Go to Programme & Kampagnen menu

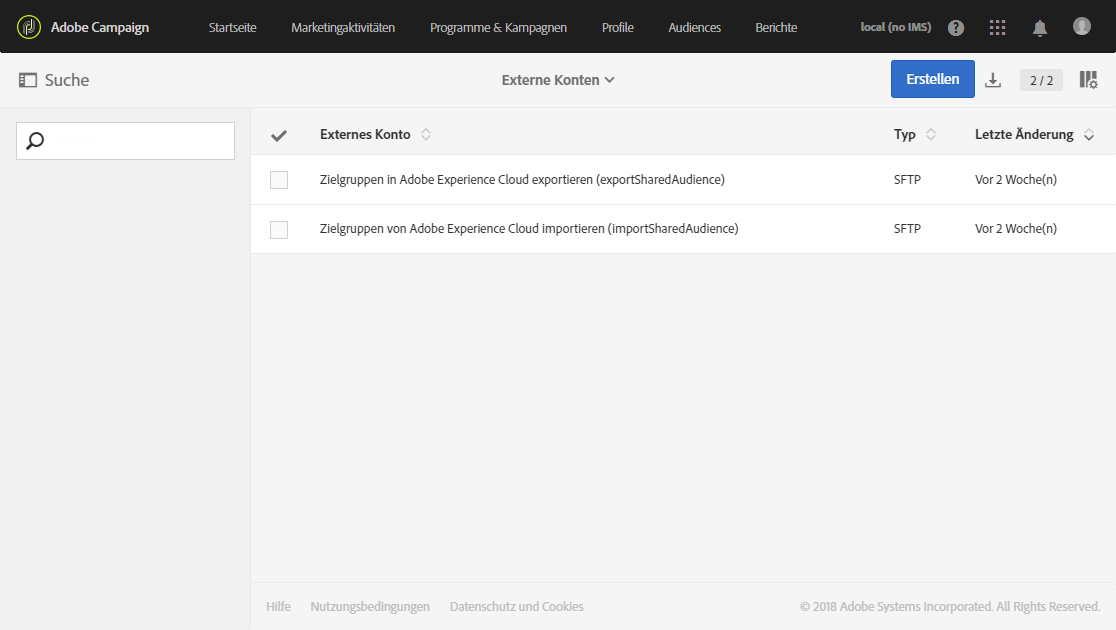click(498, 28)
